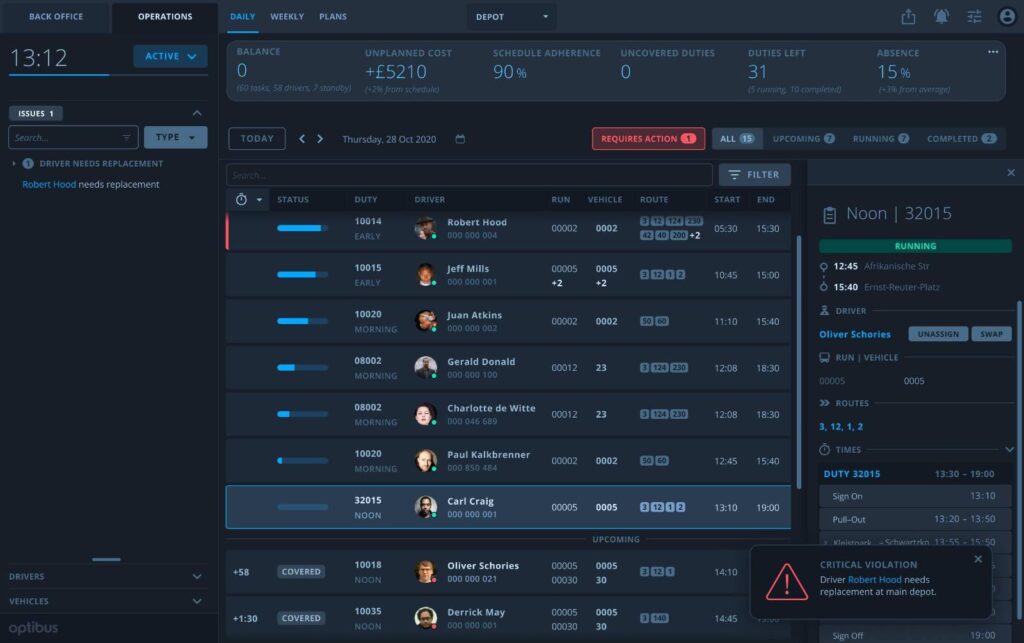Open the ACTIVE status dropdown

(170, 56)
